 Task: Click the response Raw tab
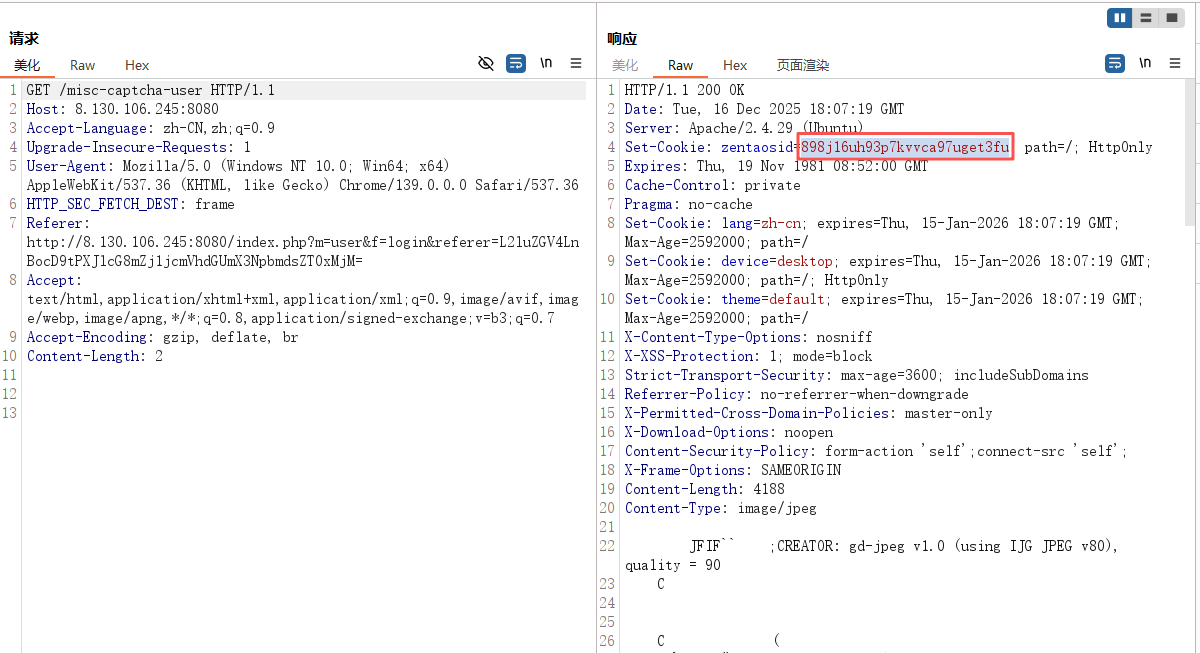point(681,65)
